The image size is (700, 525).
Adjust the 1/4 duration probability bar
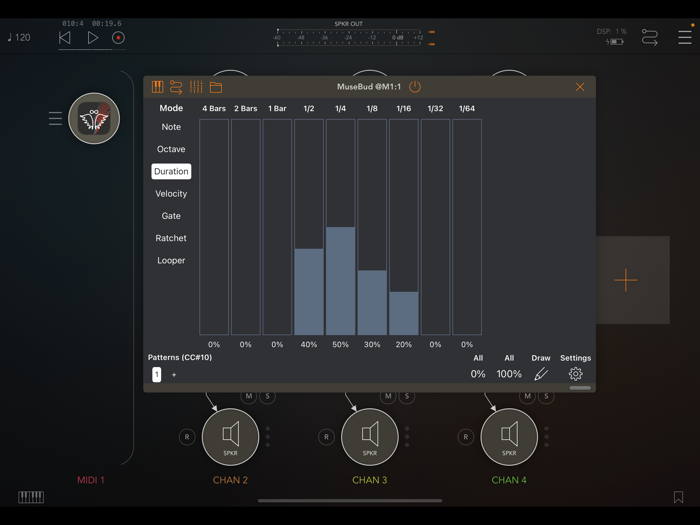click(341, 227)
